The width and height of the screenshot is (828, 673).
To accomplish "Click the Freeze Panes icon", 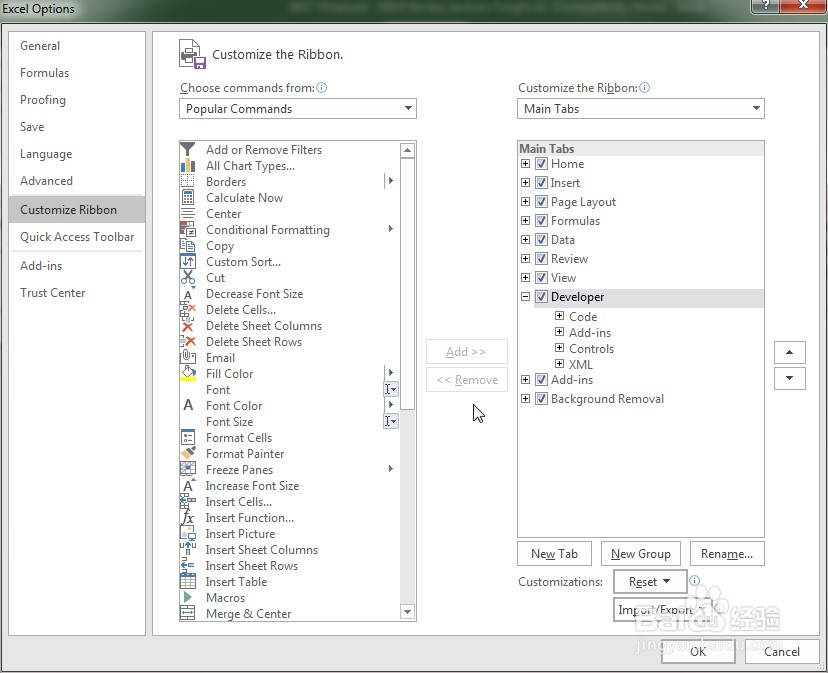I will pos(187,470).
